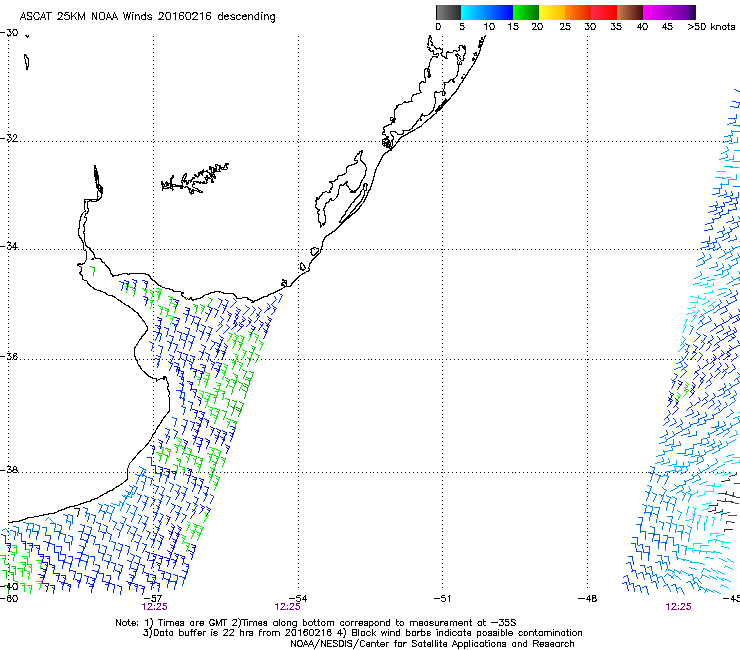Select the -34 latitude axis label
740x650 pixels.
[x=9, y=246]
